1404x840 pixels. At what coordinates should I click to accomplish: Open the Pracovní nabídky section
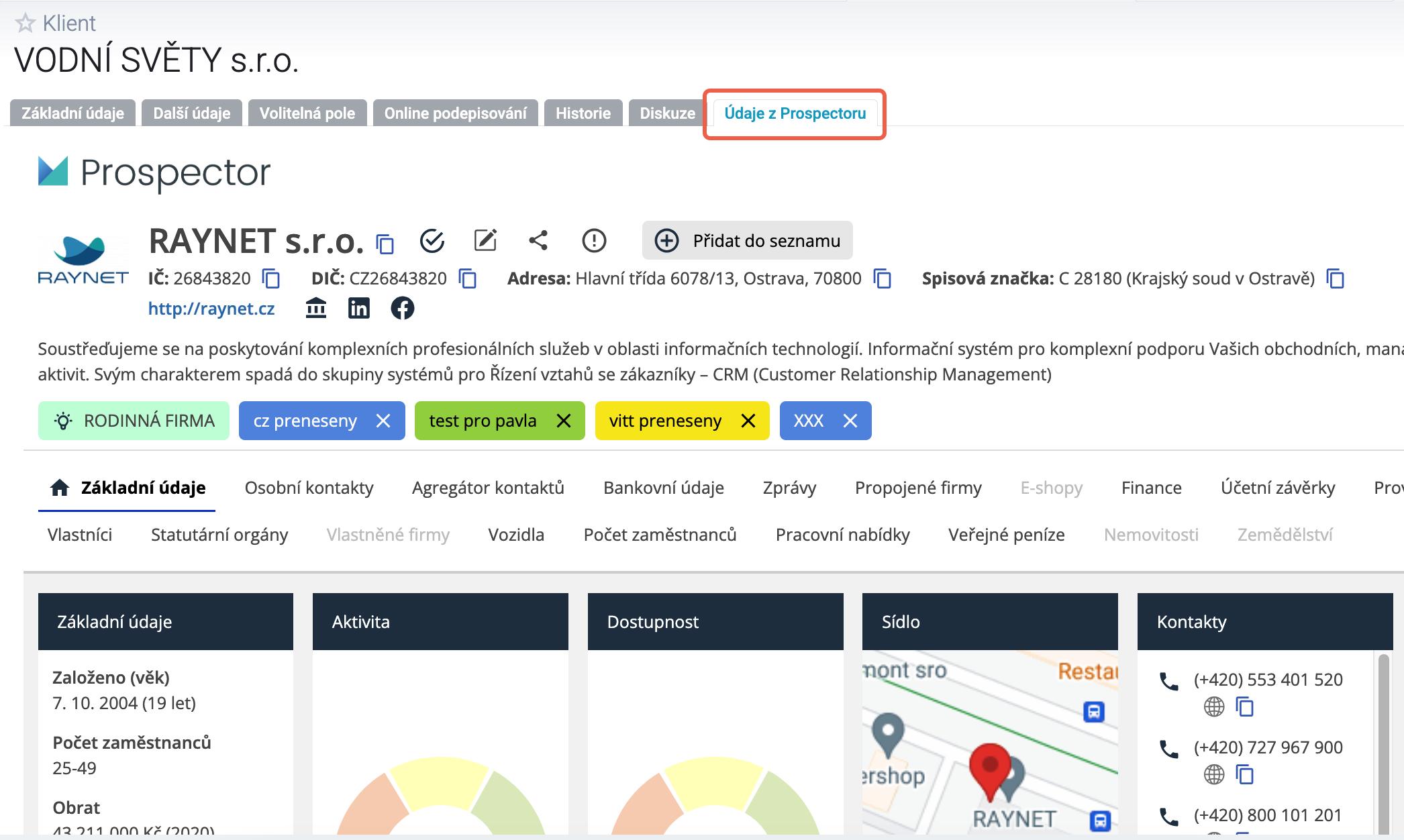click(x=843, y=535)
